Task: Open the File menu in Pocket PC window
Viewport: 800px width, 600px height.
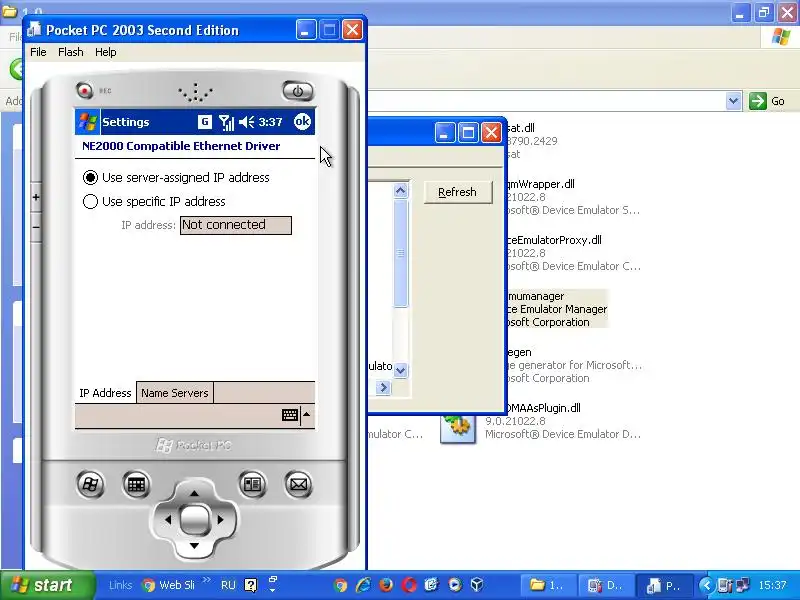Action: point(38,52)
